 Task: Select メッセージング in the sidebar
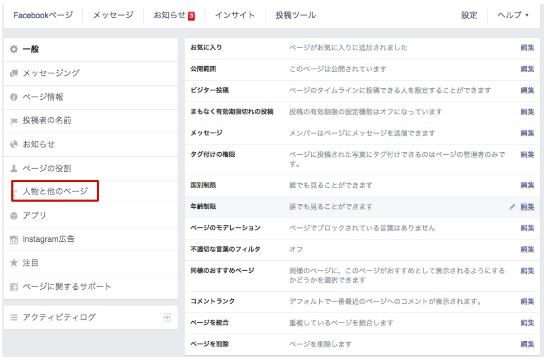click(90, 73)
